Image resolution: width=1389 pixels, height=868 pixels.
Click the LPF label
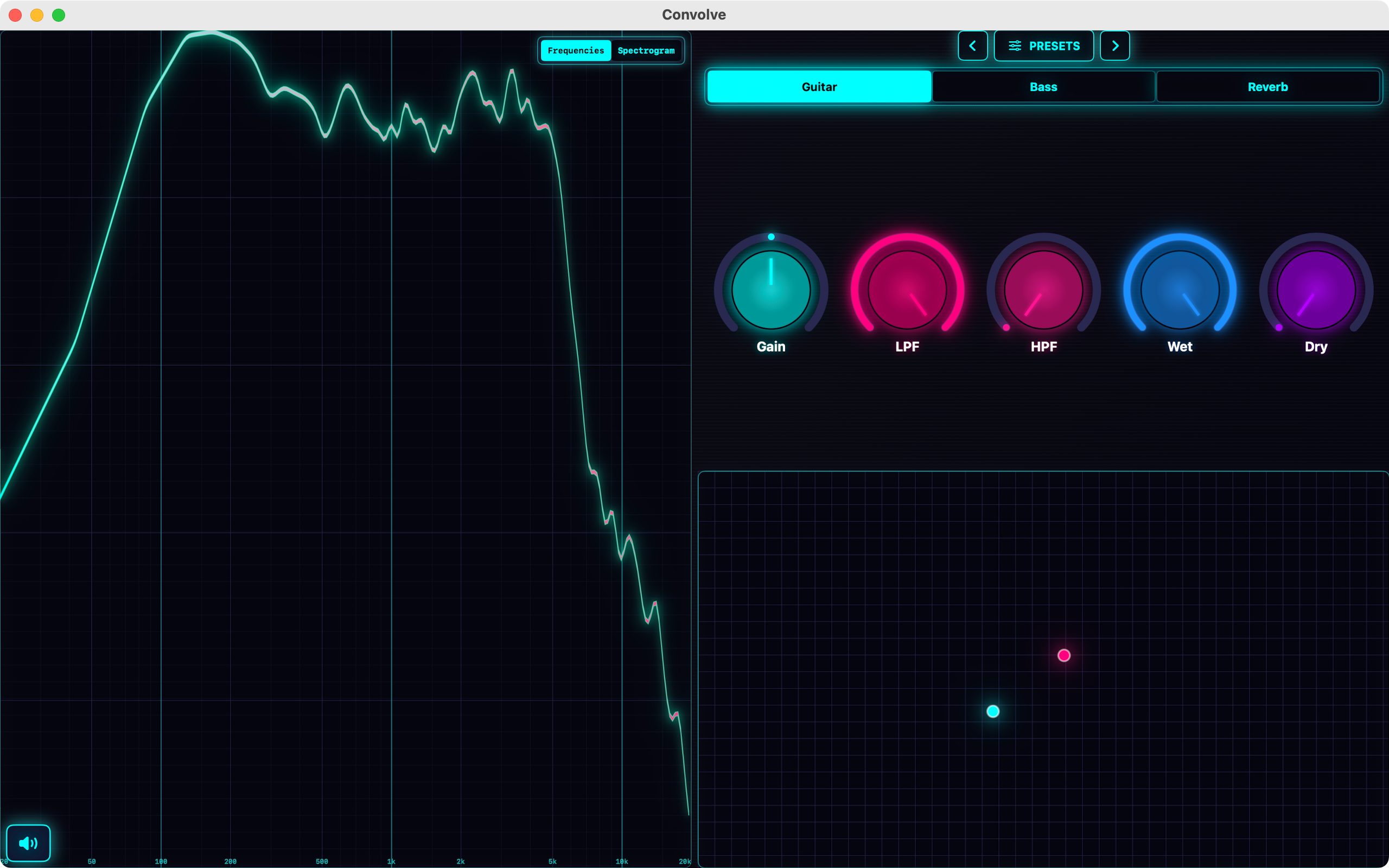[x=907, y=346]
